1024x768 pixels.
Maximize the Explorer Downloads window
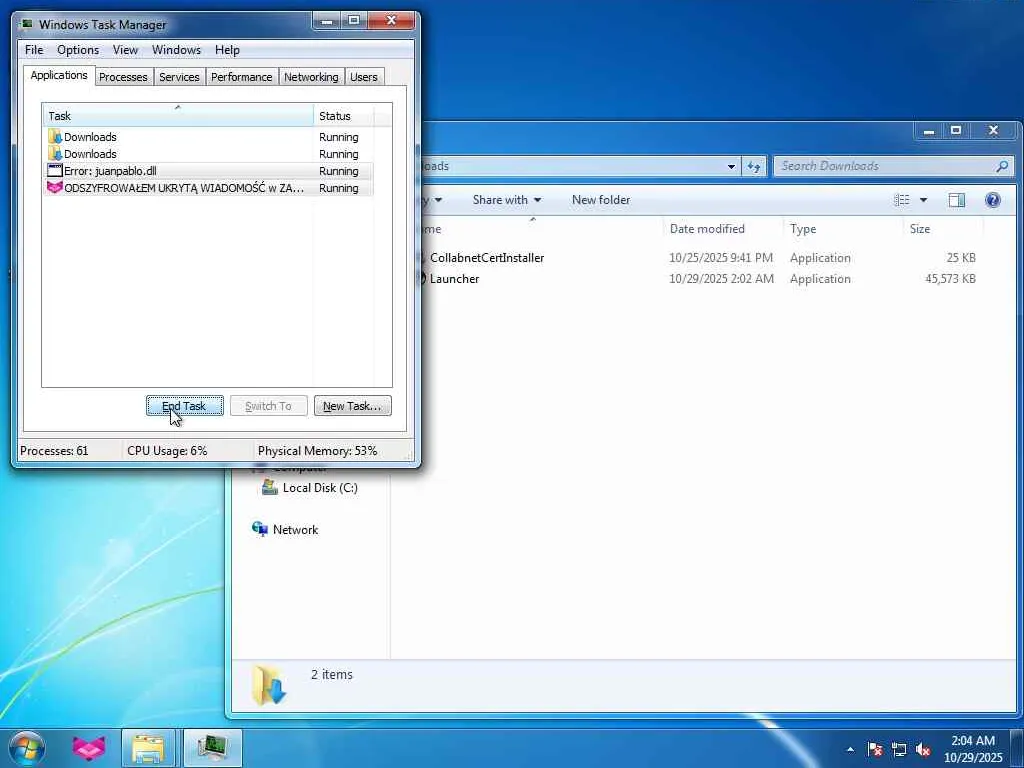click(956, 130)
